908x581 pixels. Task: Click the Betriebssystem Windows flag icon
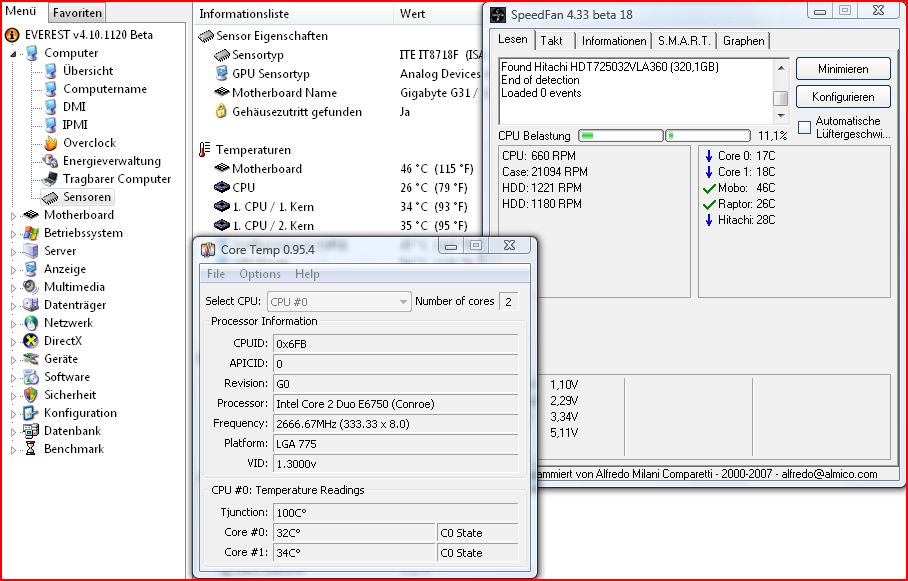[31, 233]
